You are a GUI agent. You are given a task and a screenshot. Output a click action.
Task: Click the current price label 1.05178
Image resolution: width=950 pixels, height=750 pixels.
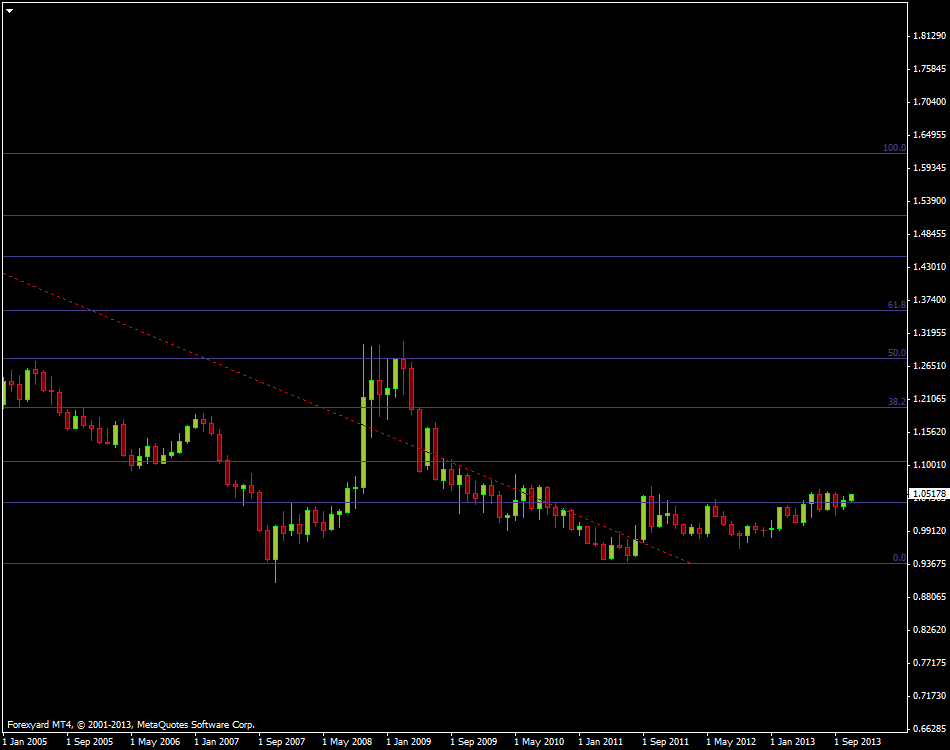pos(927,494)
